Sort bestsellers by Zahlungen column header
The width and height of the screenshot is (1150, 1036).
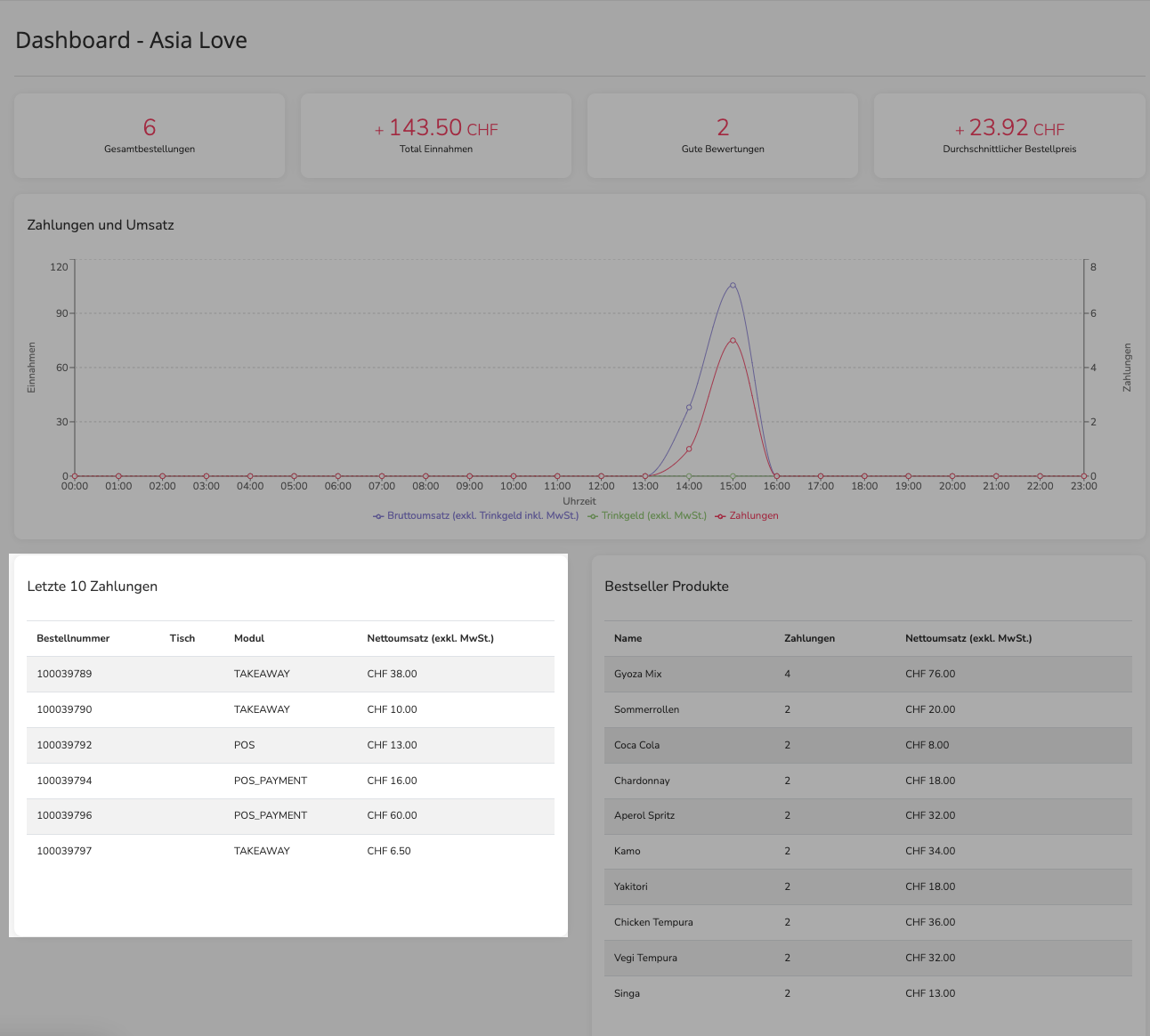coord(809,638)
